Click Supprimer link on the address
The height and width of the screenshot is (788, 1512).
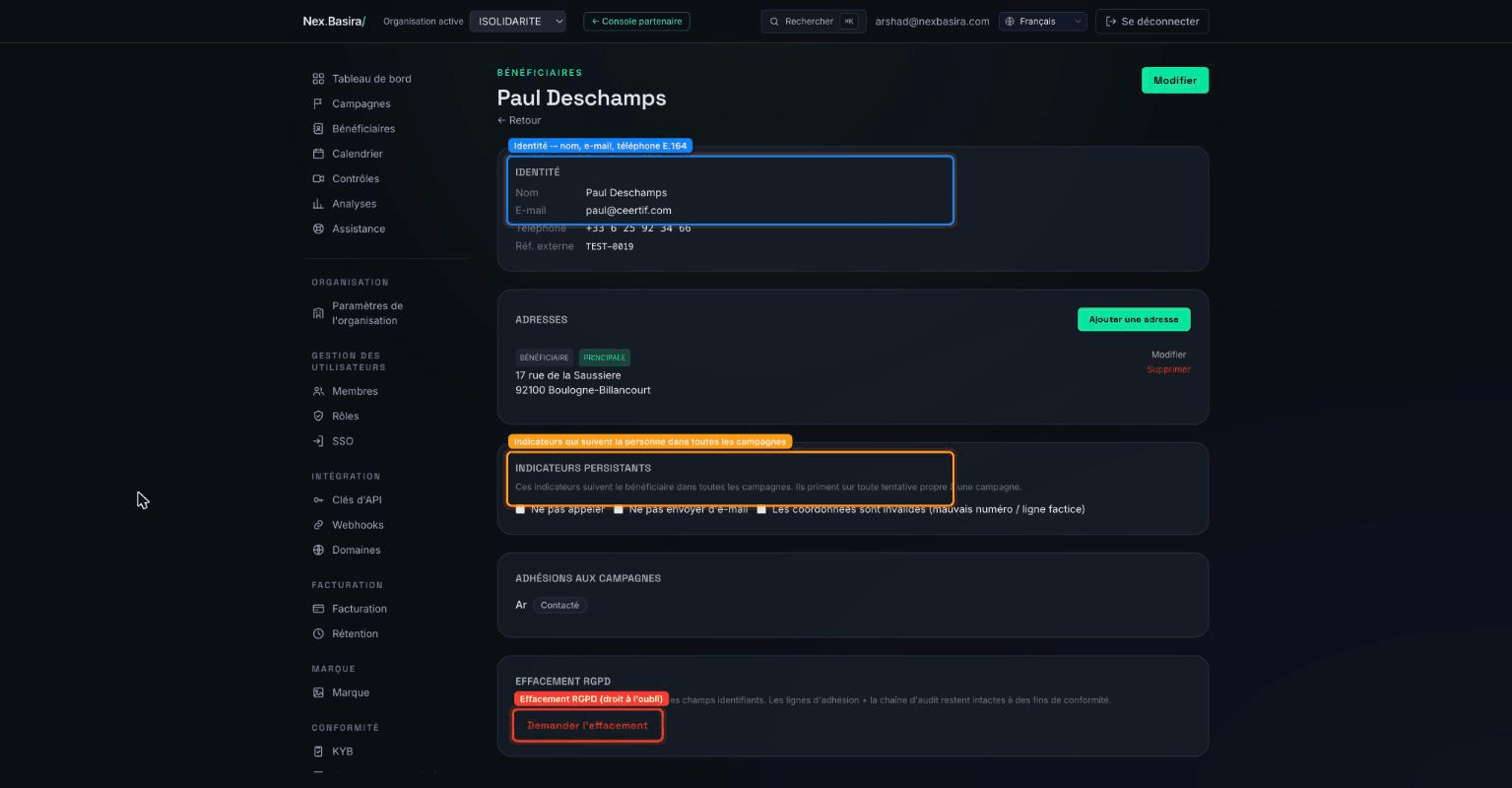1168,369
